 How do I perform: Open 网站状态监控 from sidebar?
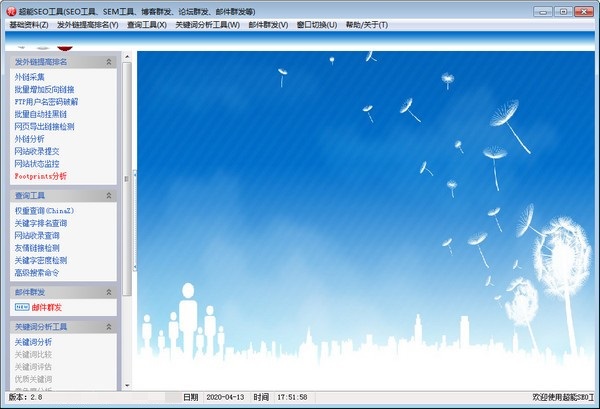(x=37, y=163)
